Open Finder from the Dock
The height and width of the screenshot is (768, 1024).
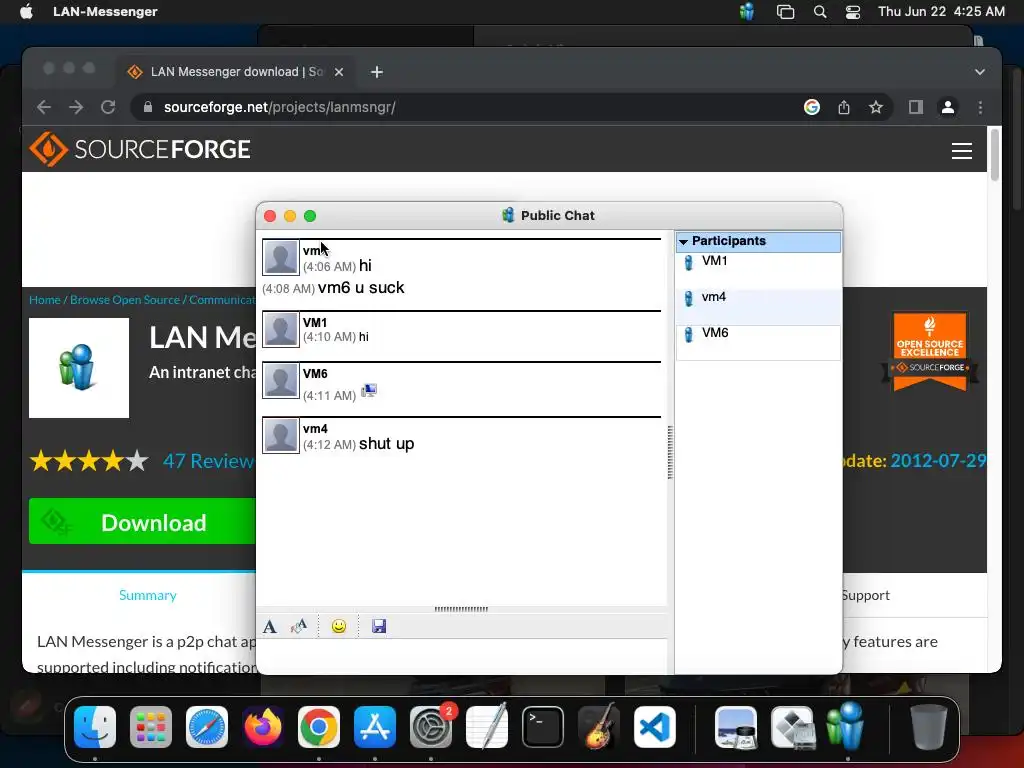click(95, 727)
